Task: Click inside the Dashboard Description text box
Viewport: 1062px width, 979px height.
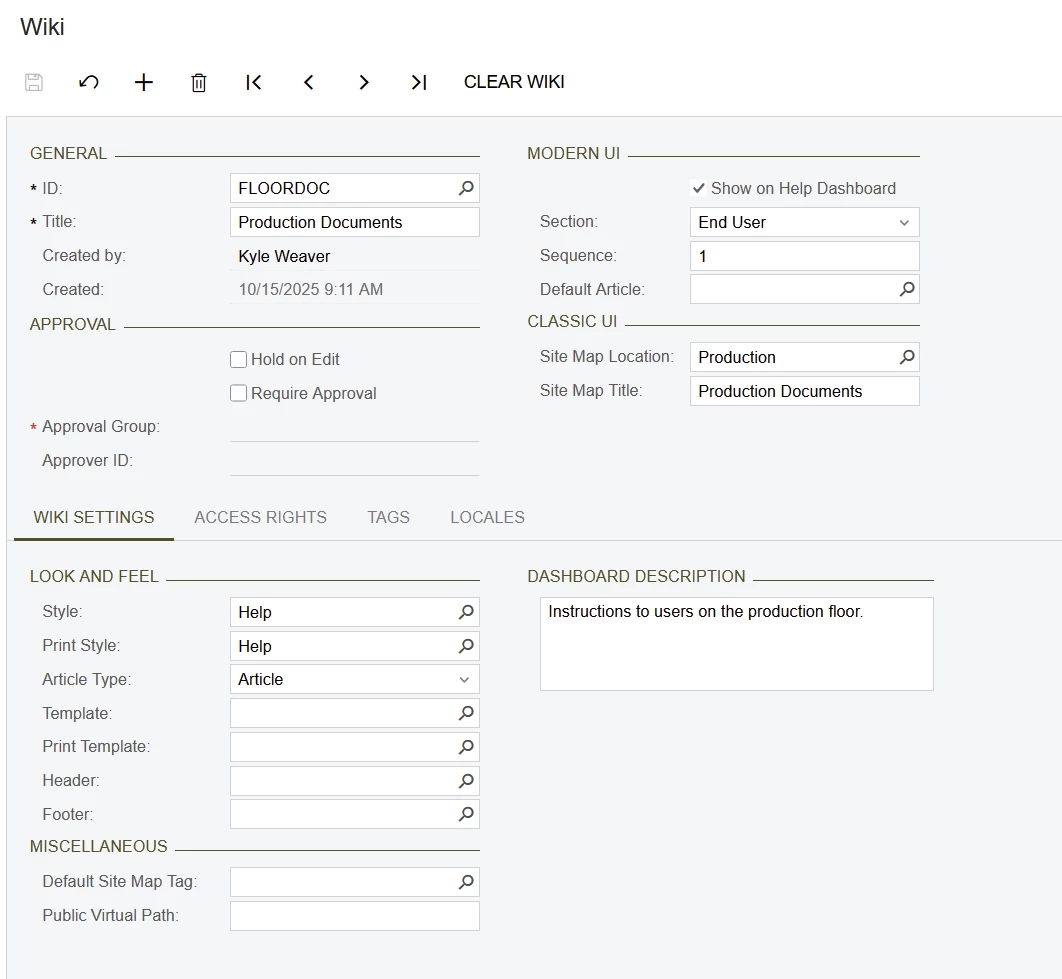Action: pos(737,644)
